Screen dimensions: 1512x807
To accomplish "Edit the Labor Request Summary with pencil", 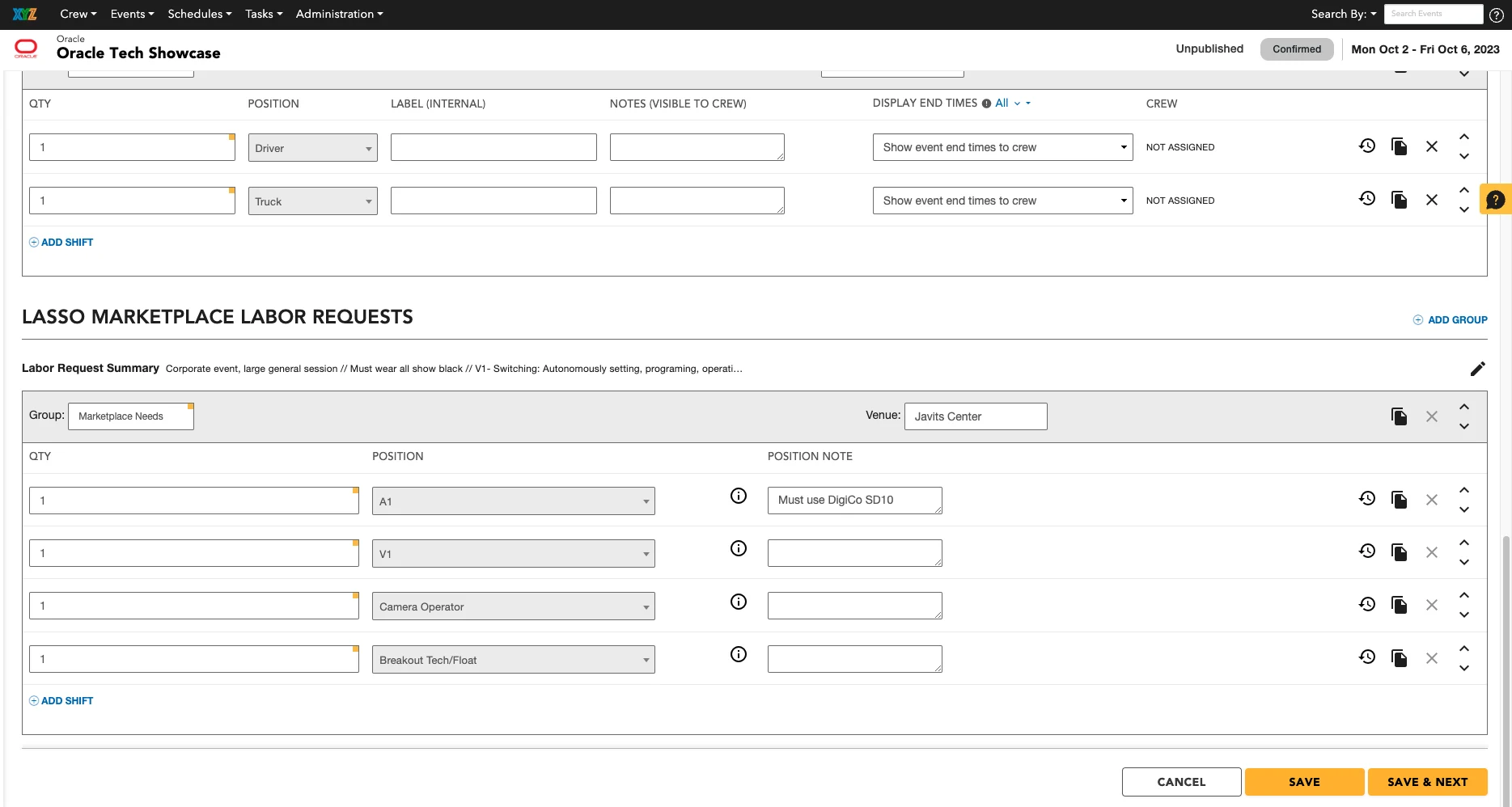I will pos(1478,369).
